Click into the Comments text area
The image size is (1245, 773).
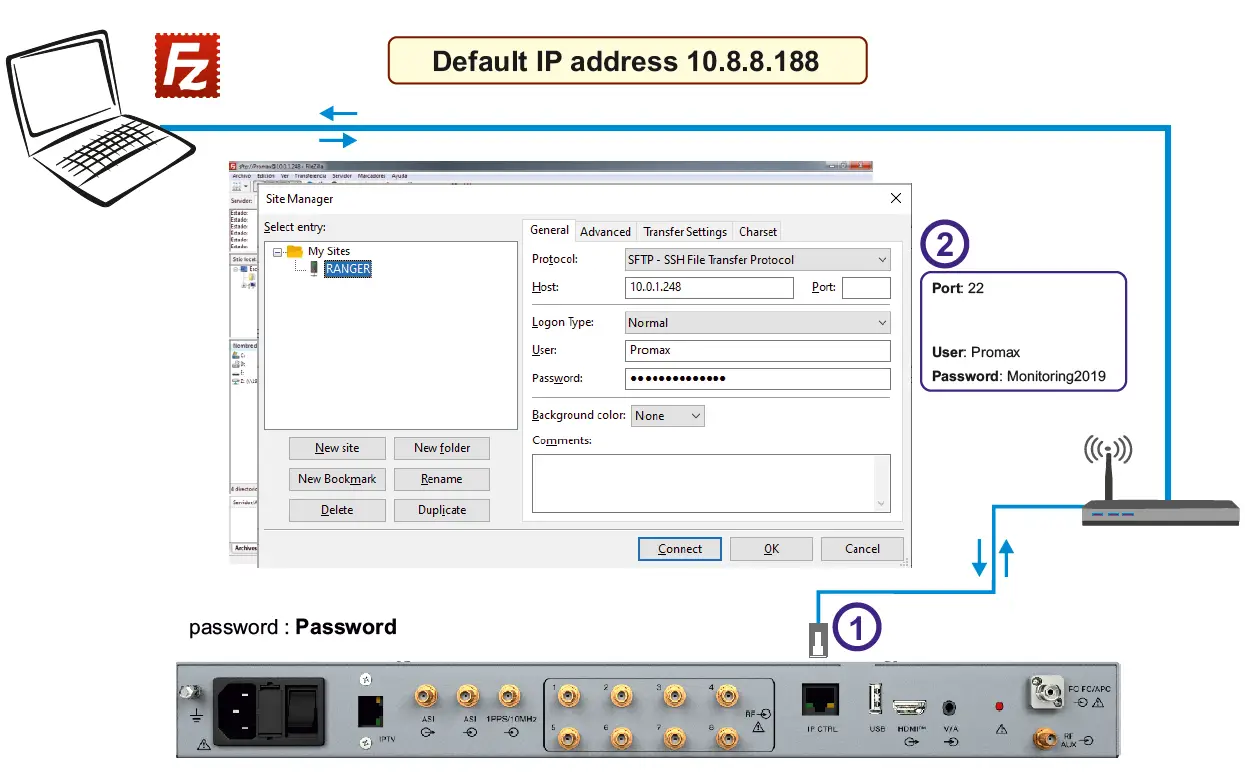tap(703, 484)
